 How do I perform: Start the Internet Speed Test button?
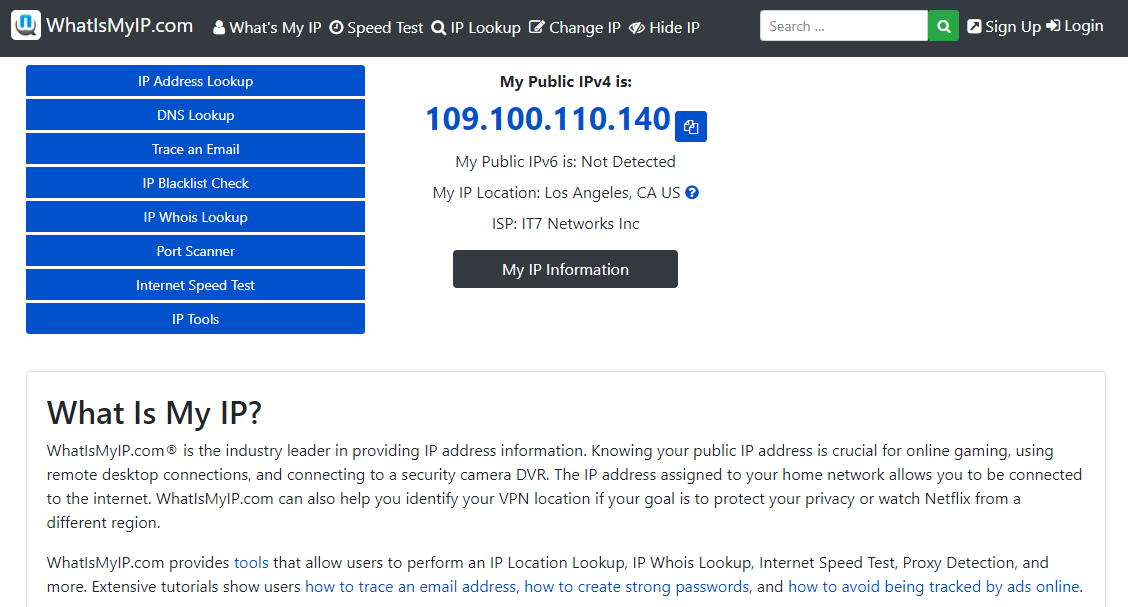coord(196,285)
